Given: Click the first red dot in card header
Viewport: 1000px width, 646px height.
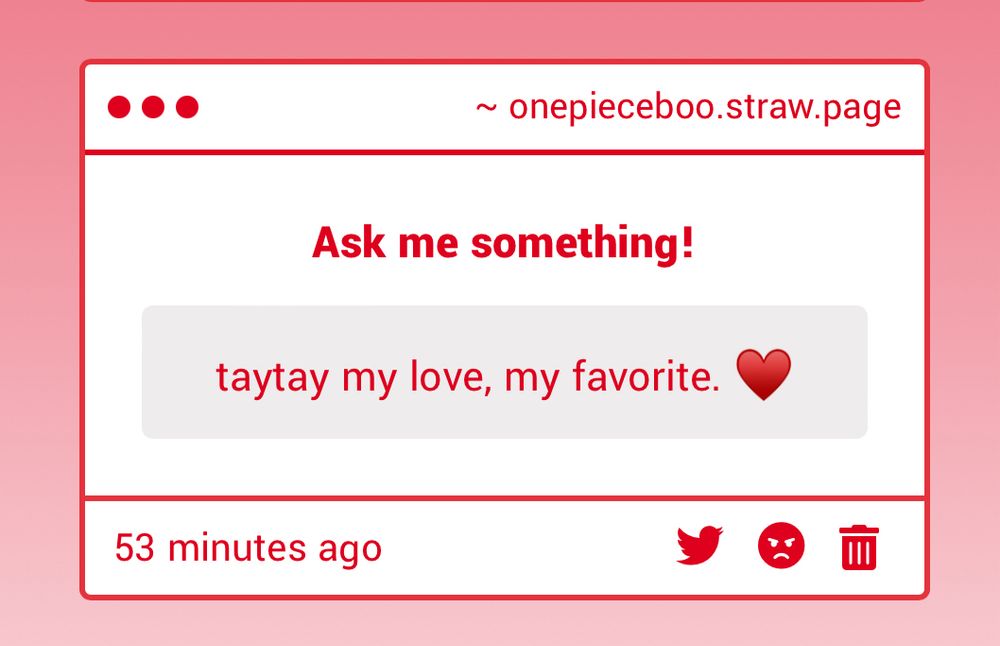Looking at the screenshot, I should [x=119, y=107].
